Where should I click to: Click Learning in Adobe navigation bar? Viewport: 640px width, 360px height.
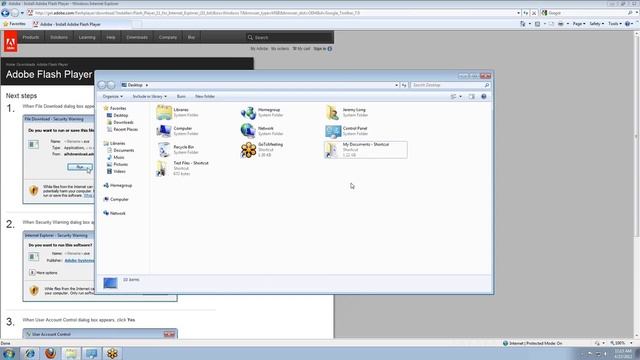(87, 37)
